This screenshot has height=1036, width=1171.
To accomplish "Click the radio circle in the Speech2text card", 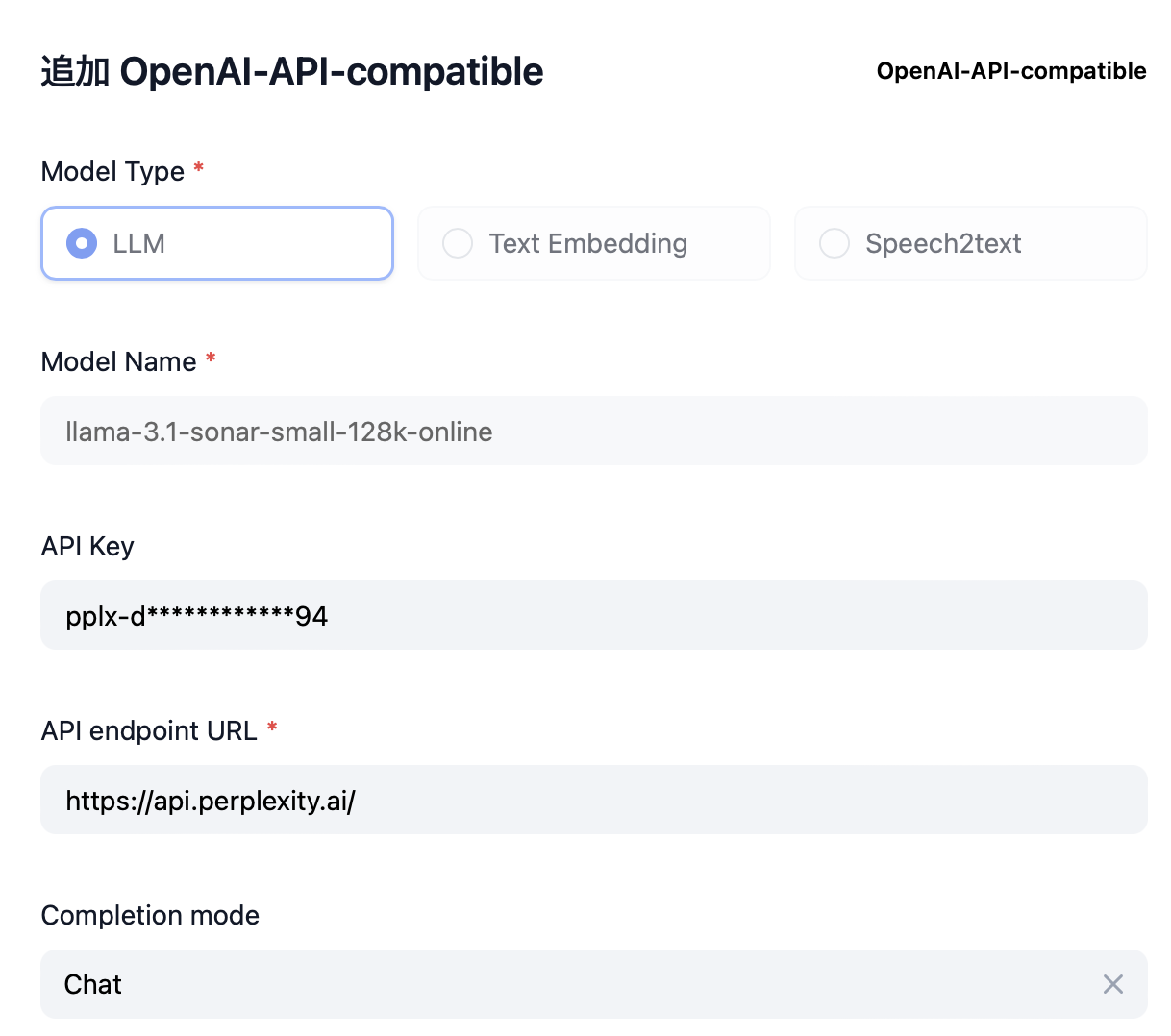I will click(x=834, y=243).
